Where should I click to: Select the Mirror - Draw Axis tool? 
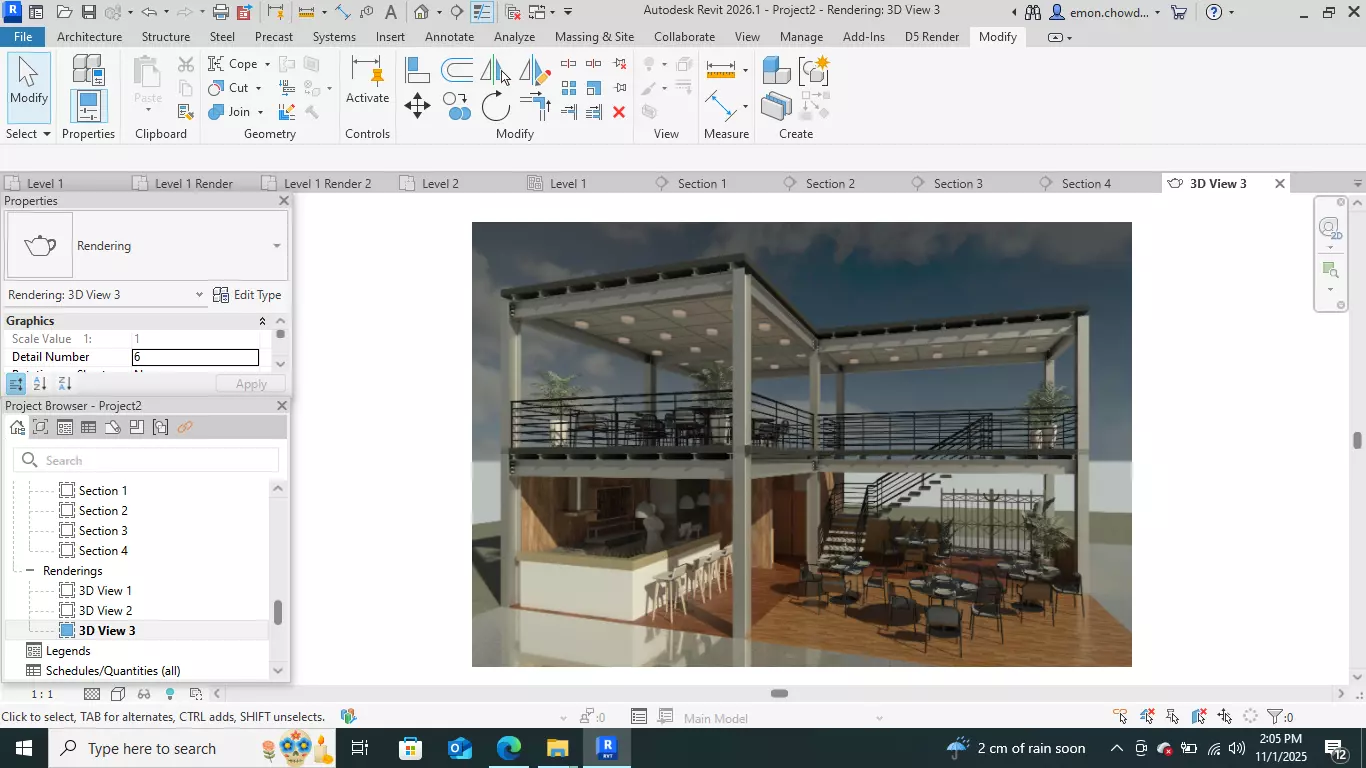coord(535,70)
